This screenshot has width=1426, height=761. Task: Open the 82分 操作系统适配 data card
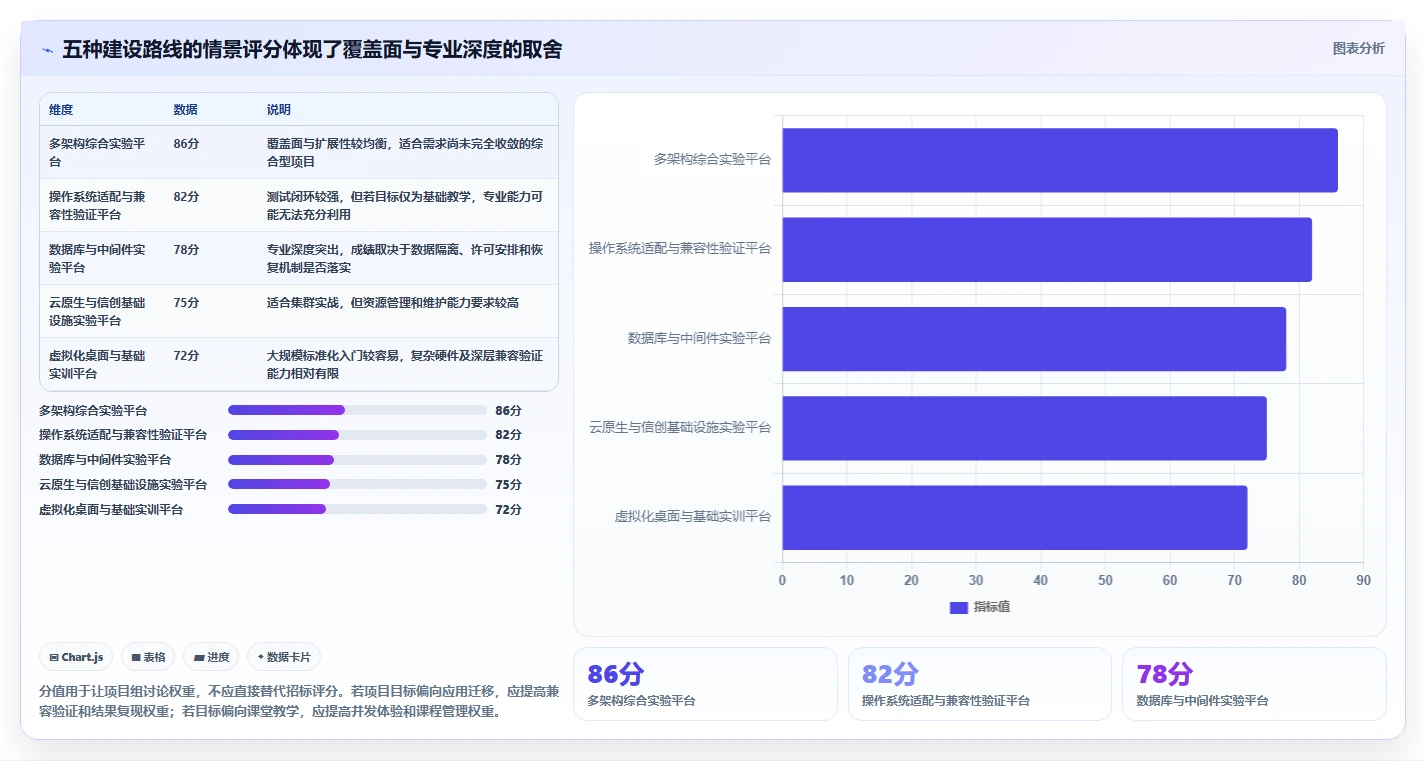(x=979, y=684)
